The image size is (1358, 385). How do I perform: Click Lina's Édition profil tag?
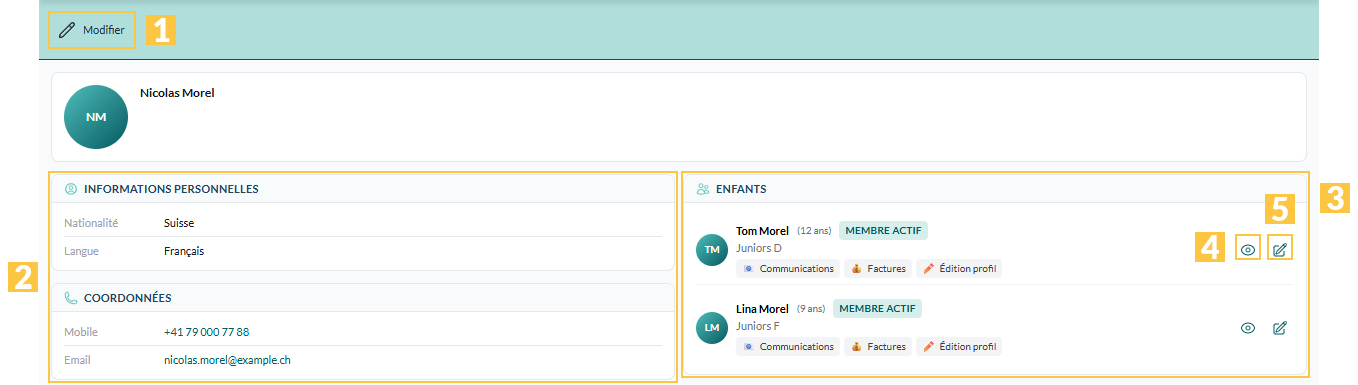tap(960, 347)
